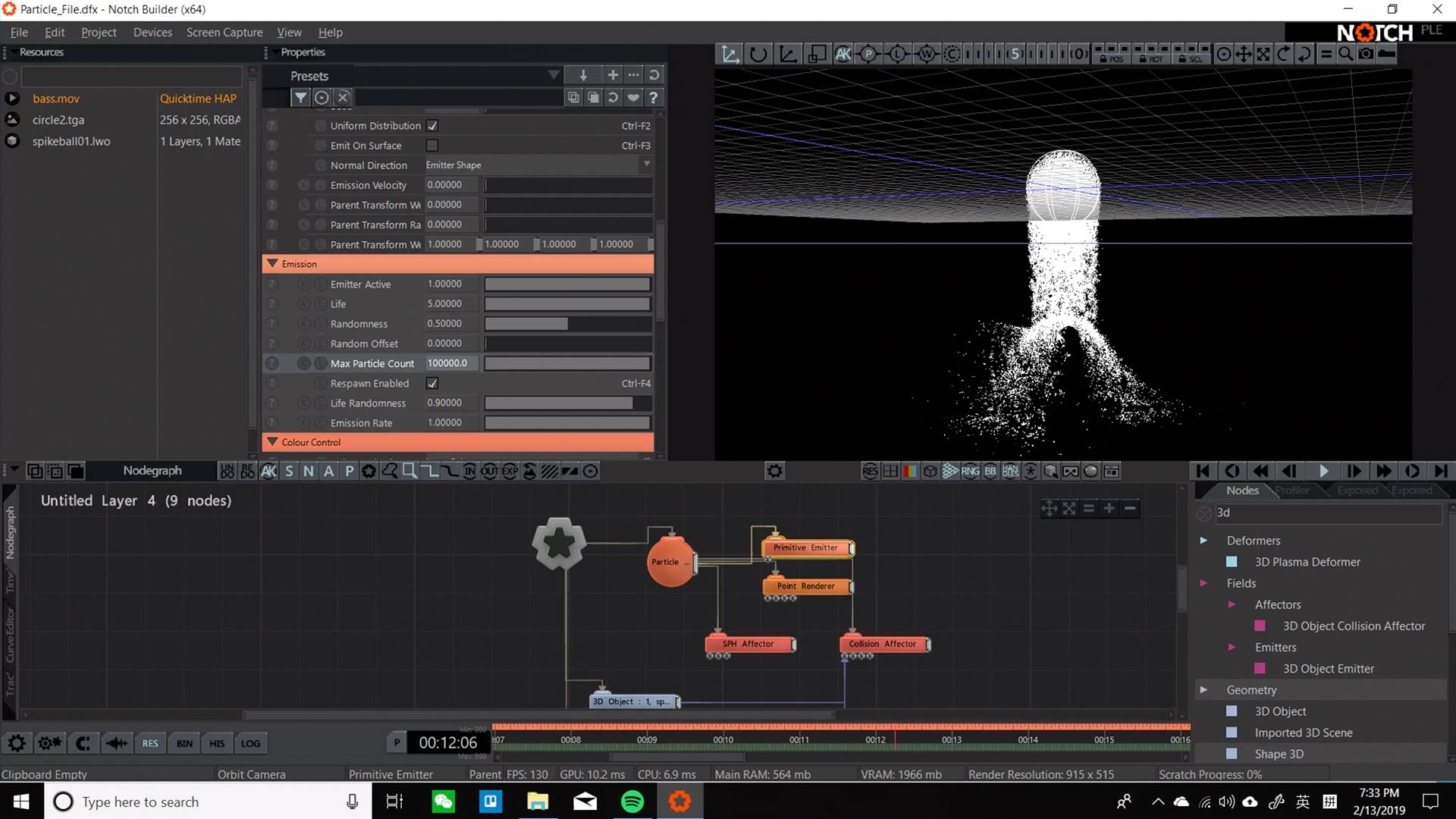1456x819 pixels.
Task: Adjust the Randomness slider
Action: (x=567, y=324)
